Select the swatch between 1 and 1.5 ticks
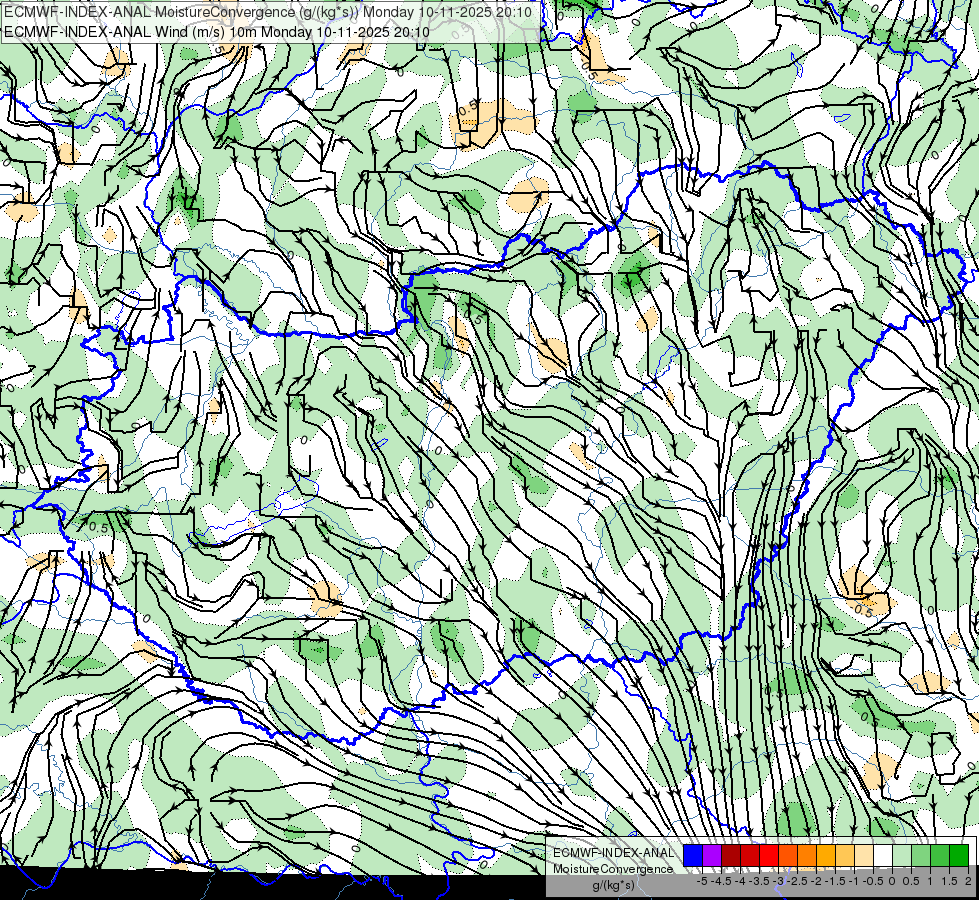This screenshot has width=979, height=900. pos(940,856)
